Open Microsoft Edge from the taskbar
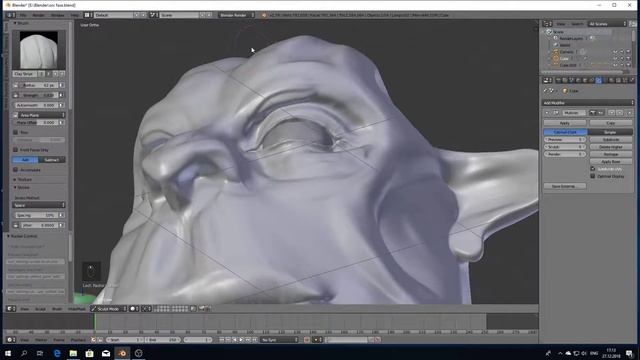The image size is (640, 360). pyautogui.click(x=57, y=353)
